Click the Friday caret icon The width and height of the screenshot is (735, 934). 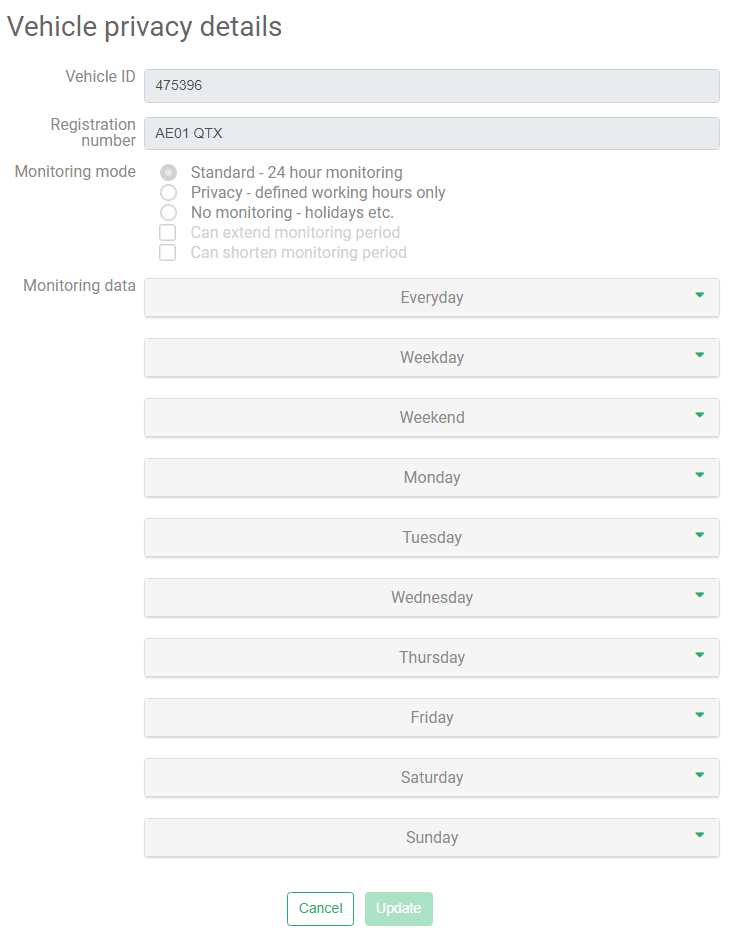700,715
